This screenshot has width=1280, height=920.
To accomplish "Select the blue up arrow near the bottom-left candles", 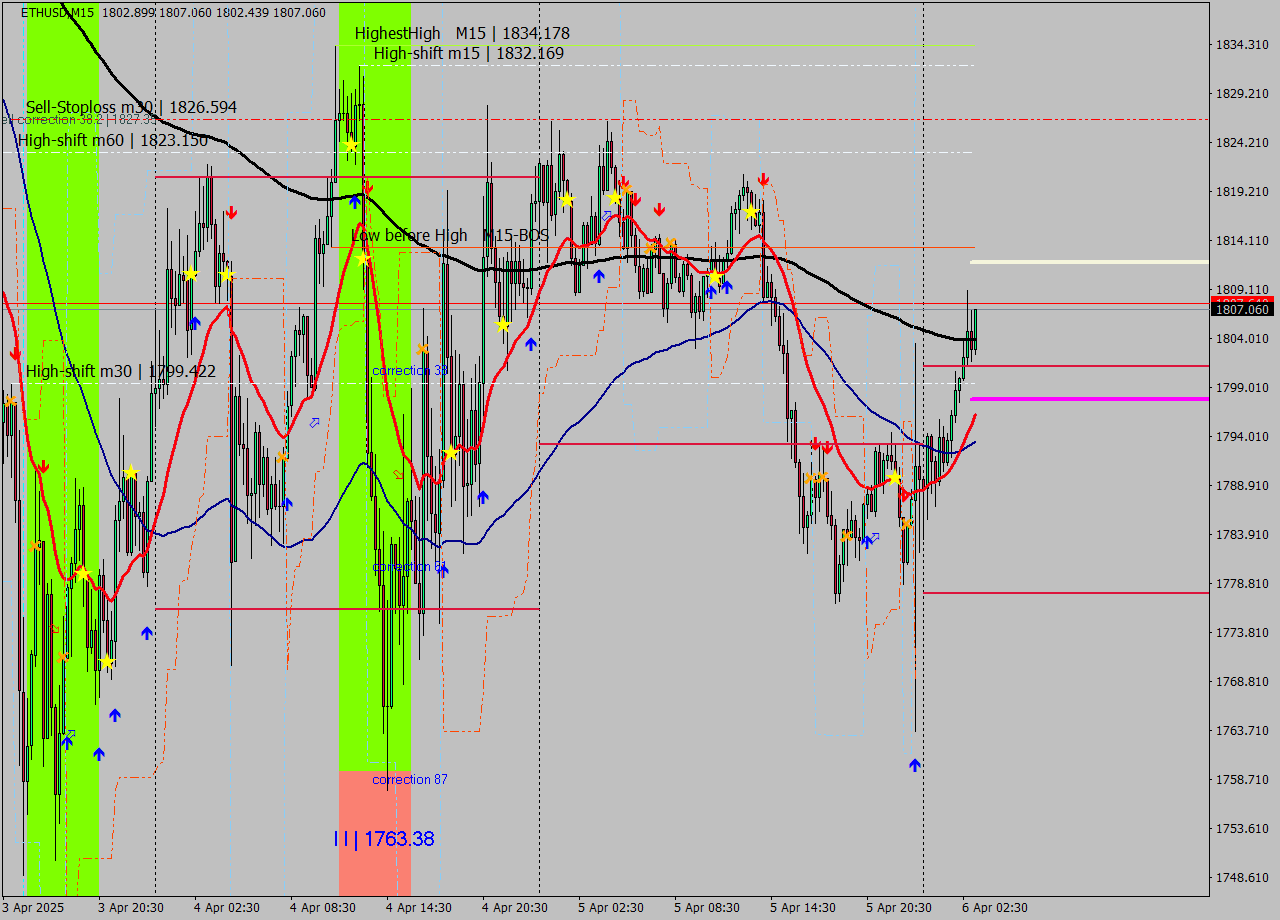I will tap(98, 752).
